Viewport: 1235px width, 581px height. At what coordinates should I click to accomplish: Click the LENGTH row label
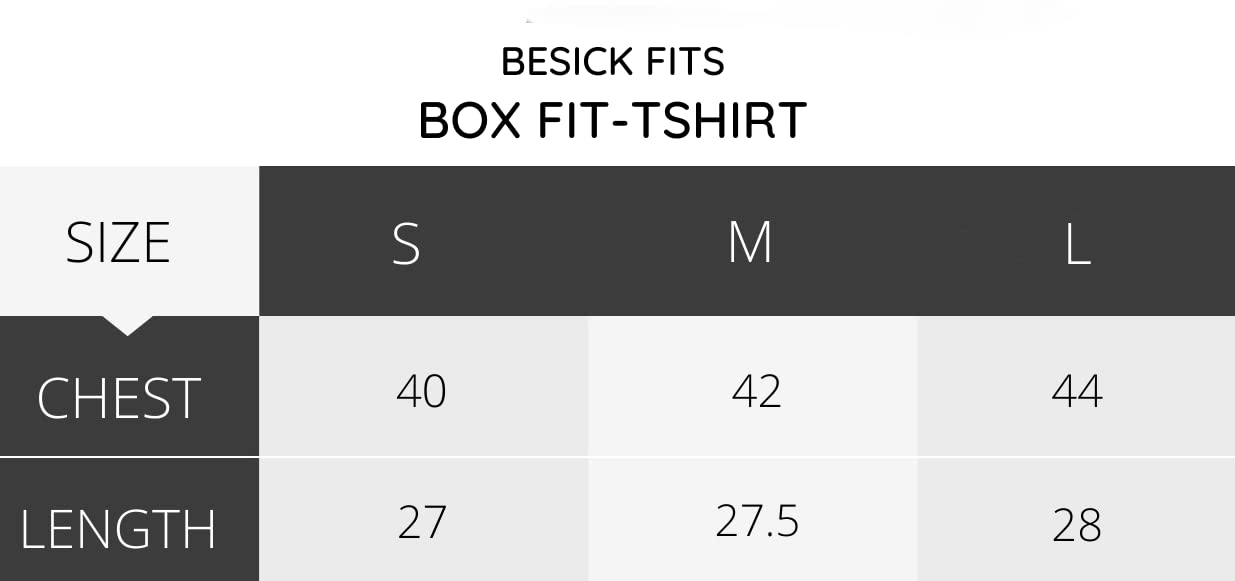[x=118, y=530]
